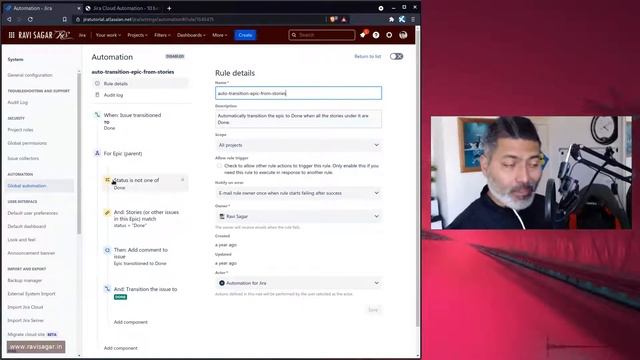This screenshot has width=640, height=360.
Task: Open the browser extensions puzzle icon
Action: pyautogui.click(x=391, y=19)
